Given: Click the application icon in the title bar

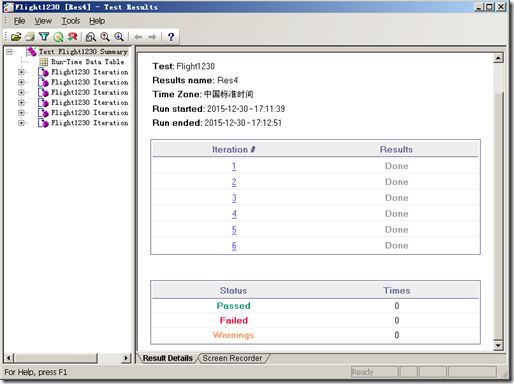Looking at the screenshot, I should [8, 7].
